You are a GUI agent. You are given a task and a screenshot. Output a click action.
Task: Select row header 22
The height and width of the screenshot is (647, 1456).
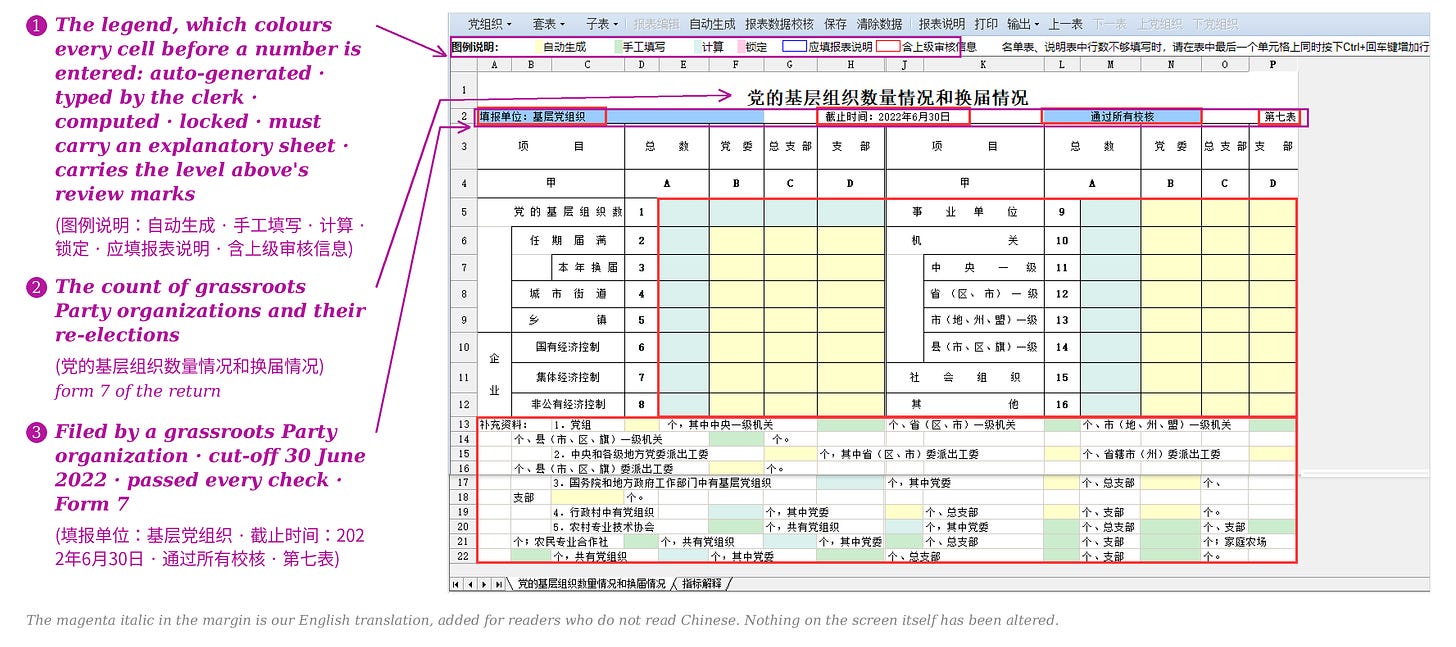463,556
